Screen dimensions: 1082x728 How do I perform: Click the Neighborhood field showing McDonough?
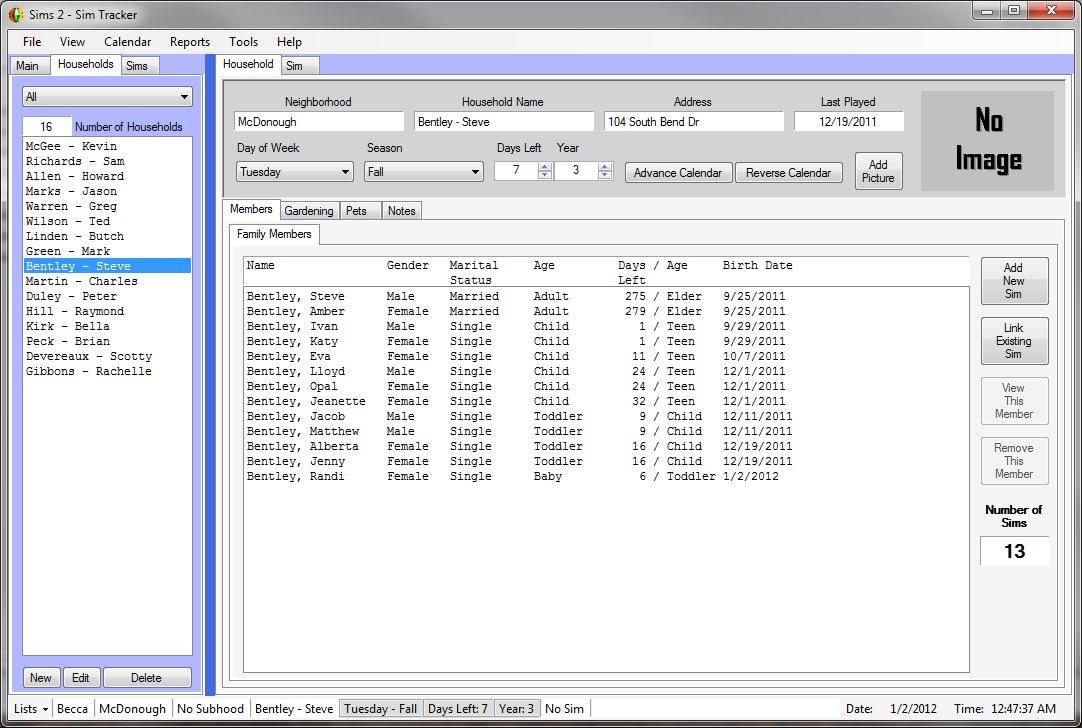[x=319, y=121]
